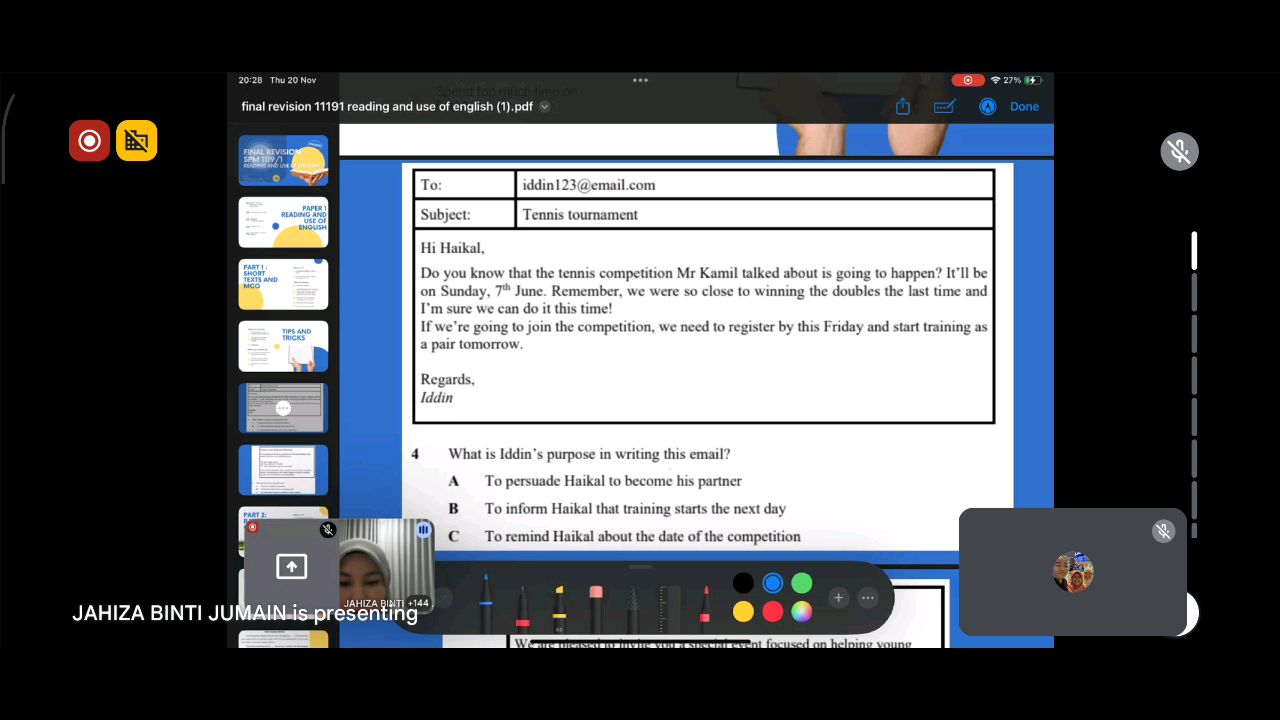
Task: Open markup toolbar more options ellipsis
Action: click(x=868, y=598)
